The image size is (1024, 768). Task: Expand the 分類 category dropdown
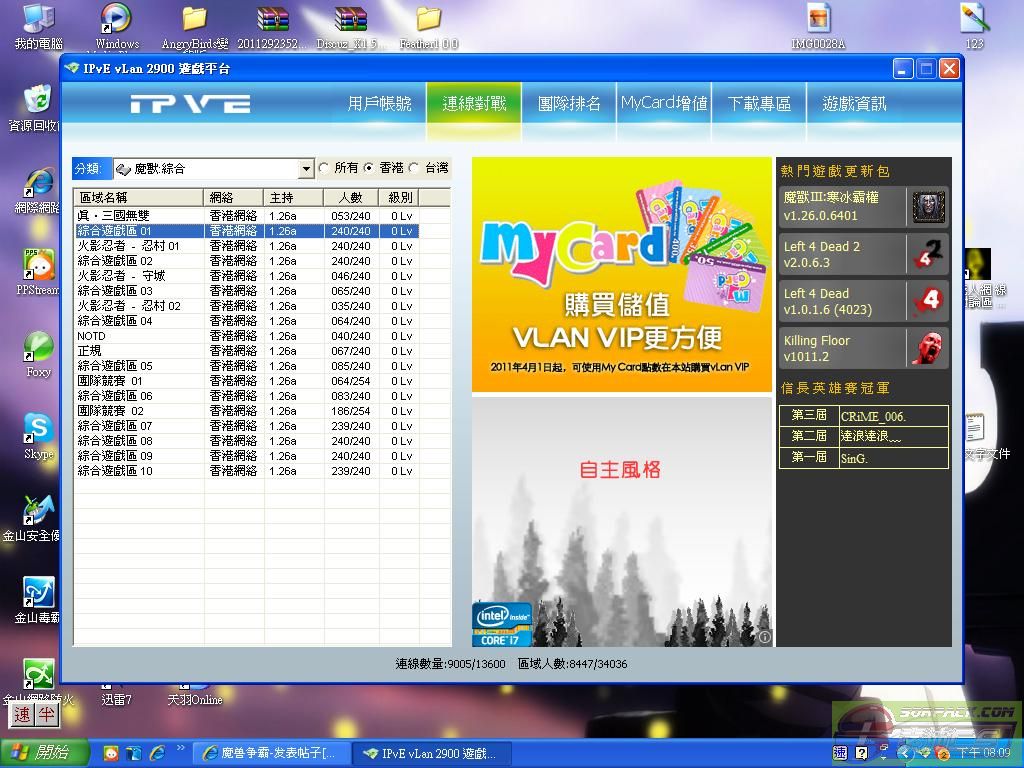tap(306, 169)
